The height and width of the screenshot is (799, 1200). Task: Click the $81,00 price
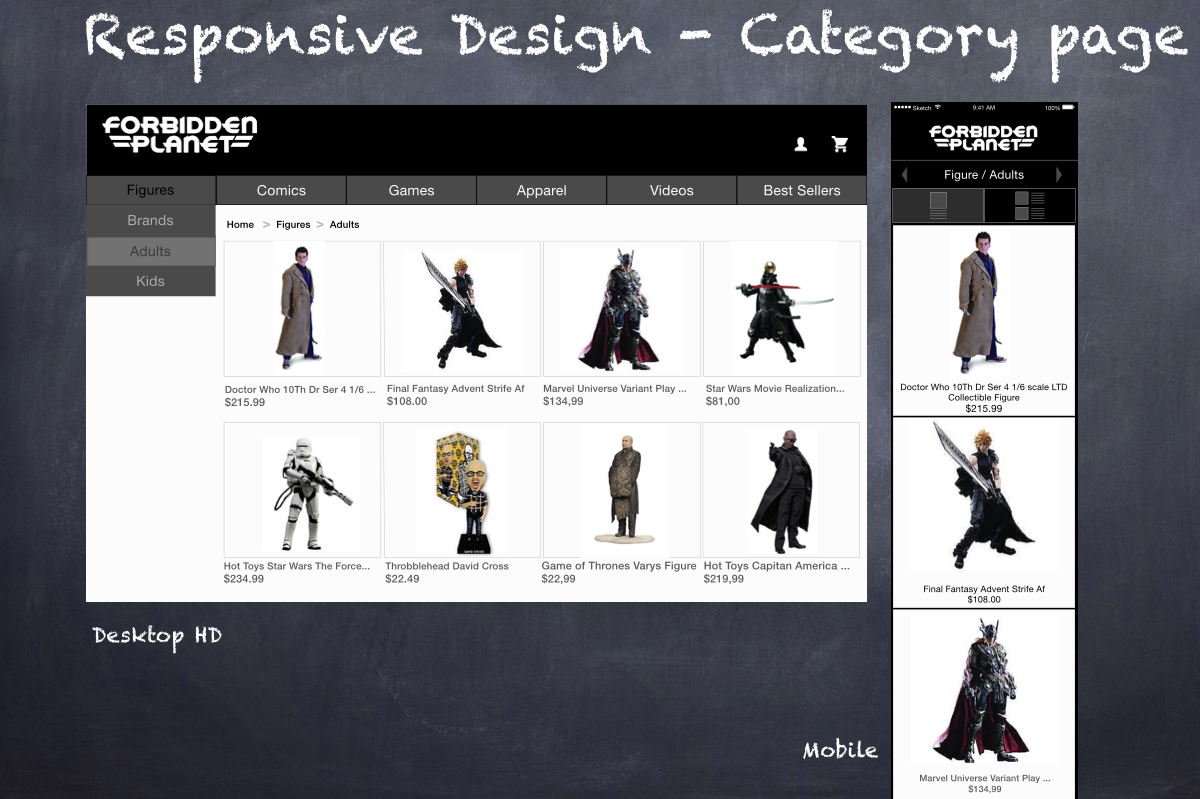(x=723, y=402)
